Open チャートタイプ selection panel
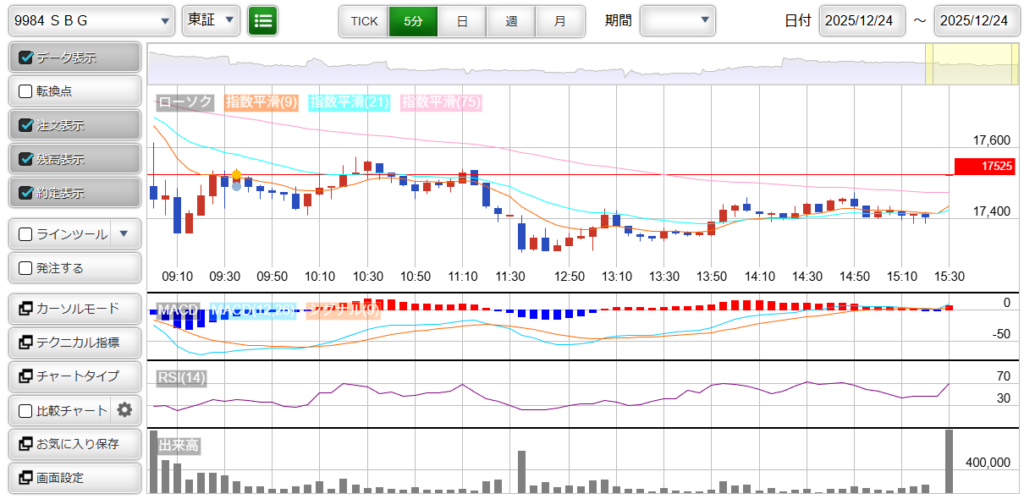Image resolution: width=1024 pixels, height=499 pixels. coord(74,376)
